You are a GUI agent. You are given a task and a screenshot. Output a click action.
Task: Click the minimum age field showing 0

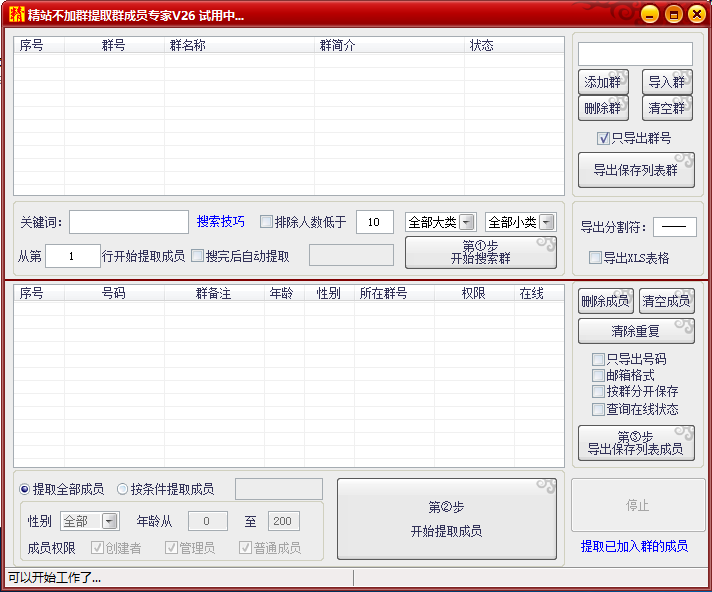point(208,521)
